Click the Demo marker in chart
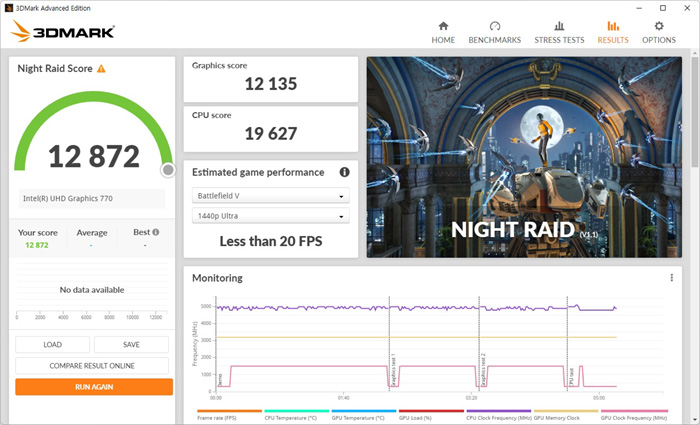Screen dimensions: 700x425 tap(220, 380)
